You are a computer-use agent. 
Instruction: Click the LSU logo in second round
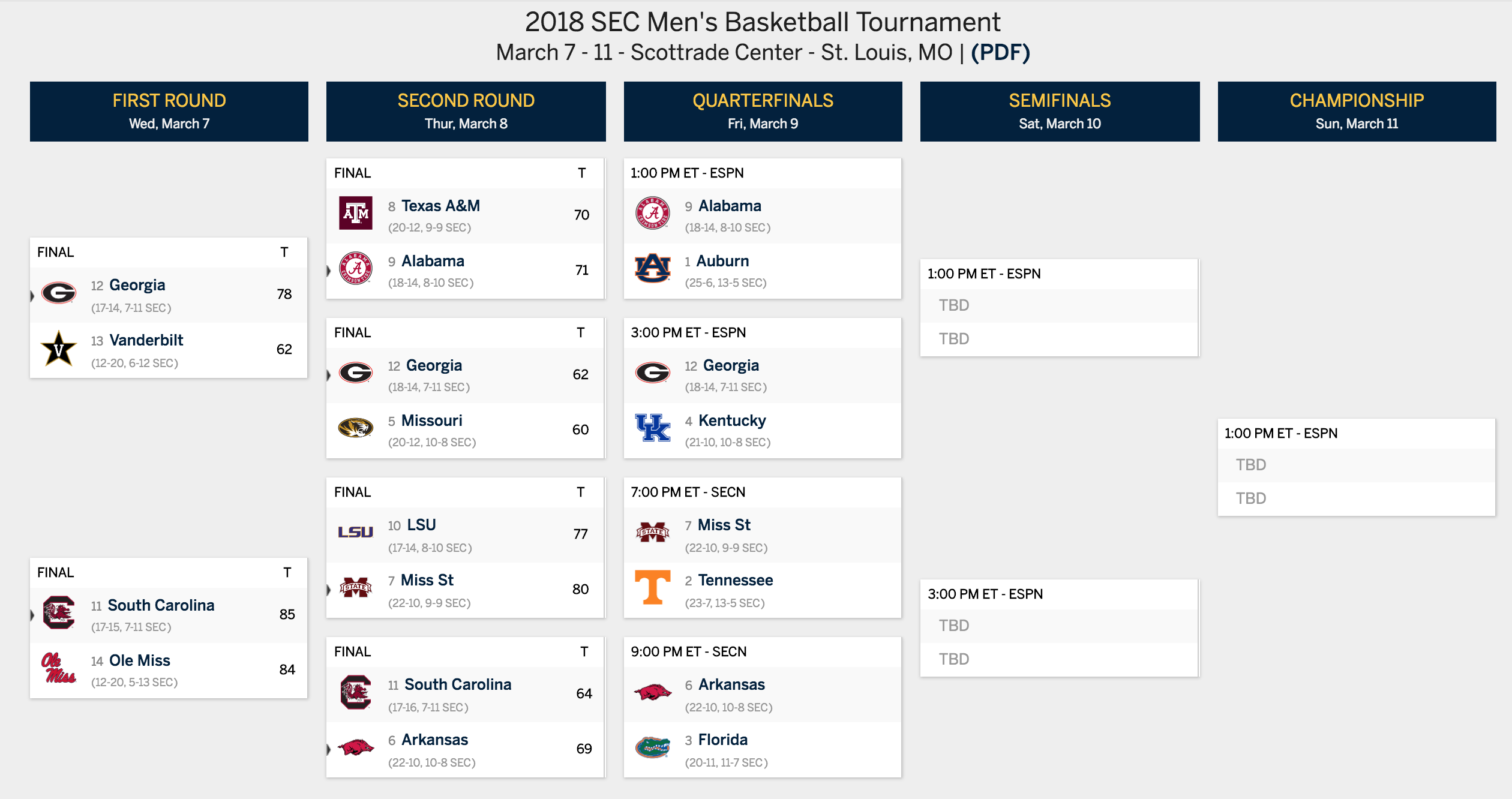(x=356, y=532)
